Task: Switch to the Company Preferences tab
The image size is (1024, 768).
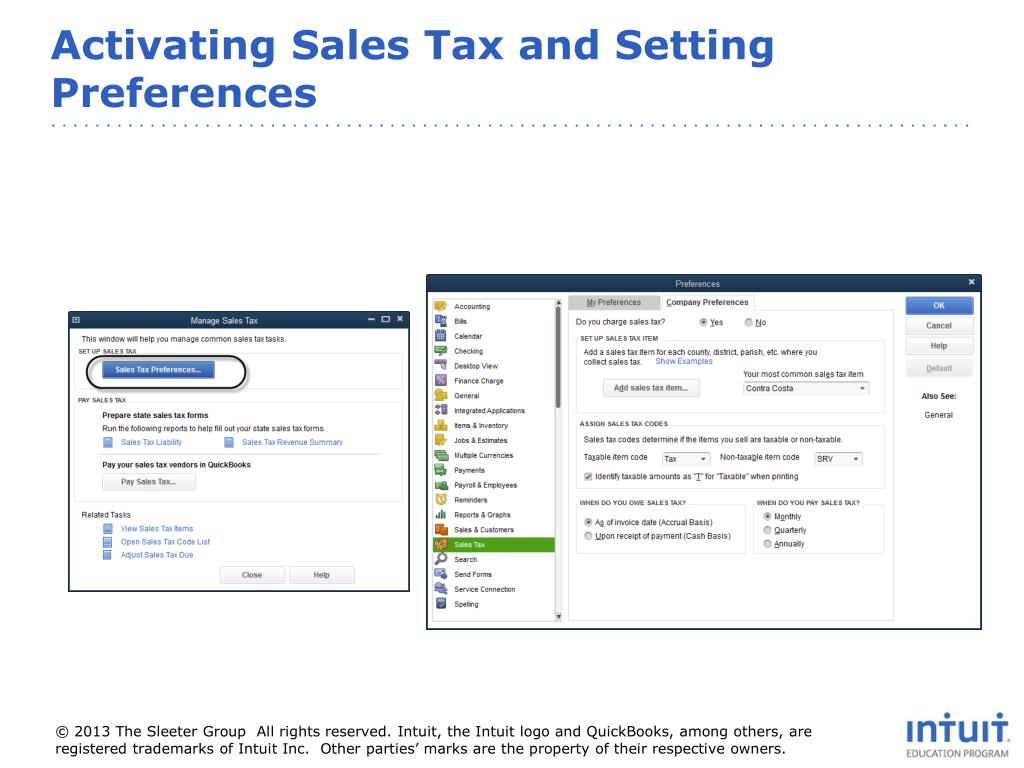Action: click(707, 302)
